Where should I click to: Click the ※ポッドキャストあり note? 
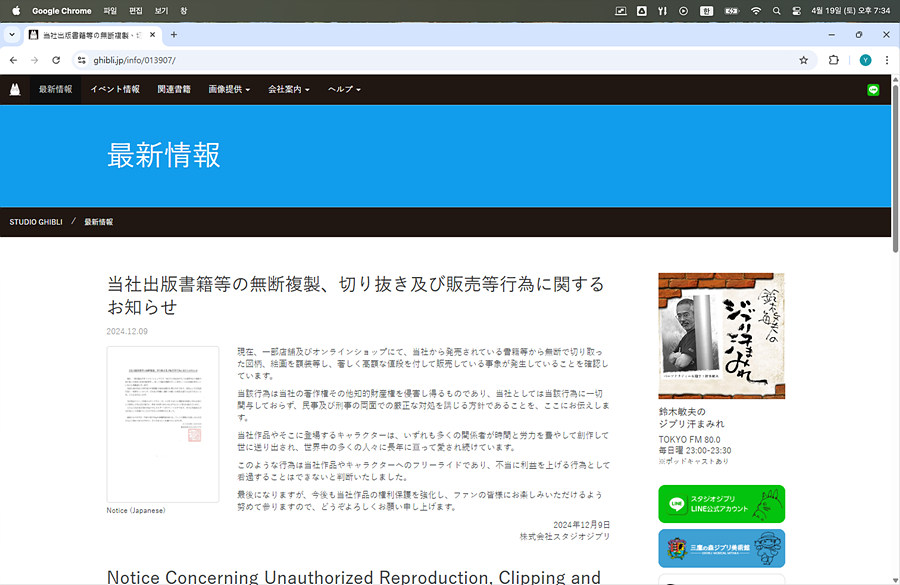point(693,461)
